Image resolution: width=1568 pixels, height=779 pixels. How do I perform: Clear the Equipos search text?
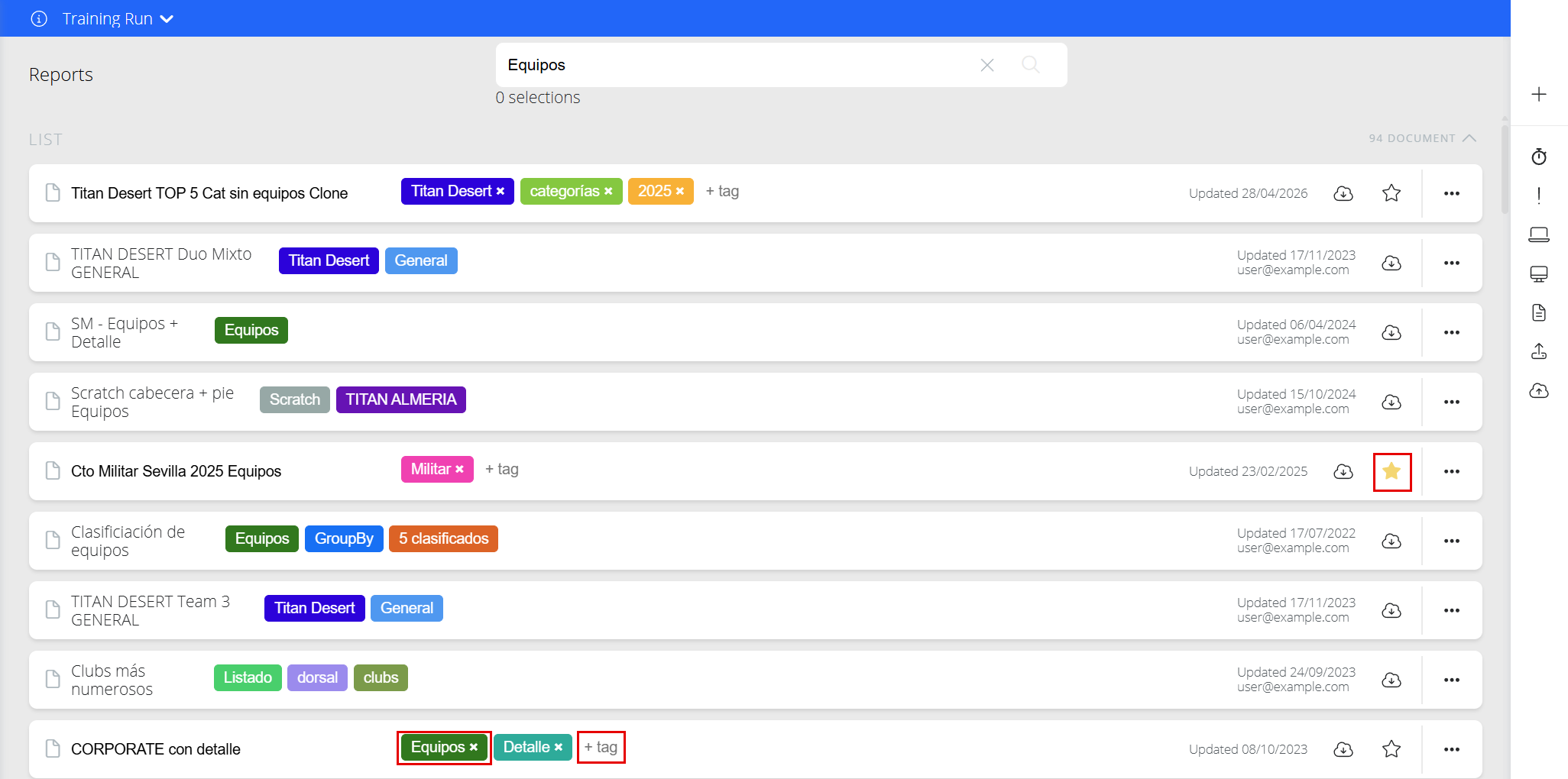[987, 65]
